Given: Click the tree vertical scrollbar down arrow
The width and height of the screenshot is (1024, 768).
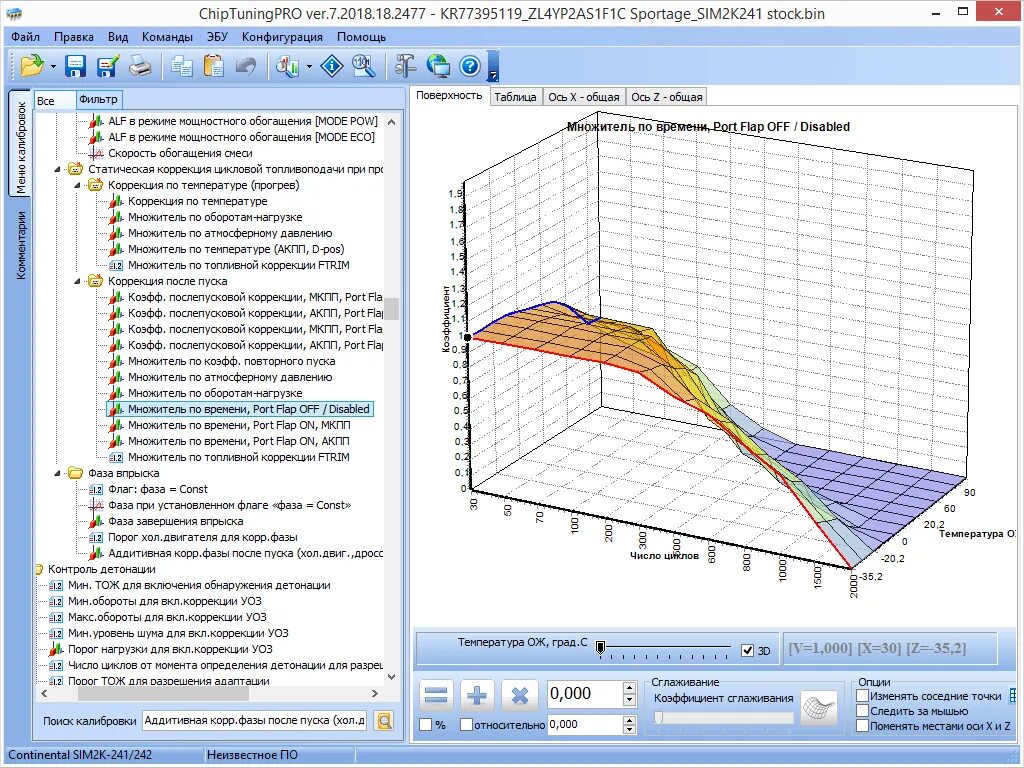Looking at the screenshot, I should tap(391, 677).
